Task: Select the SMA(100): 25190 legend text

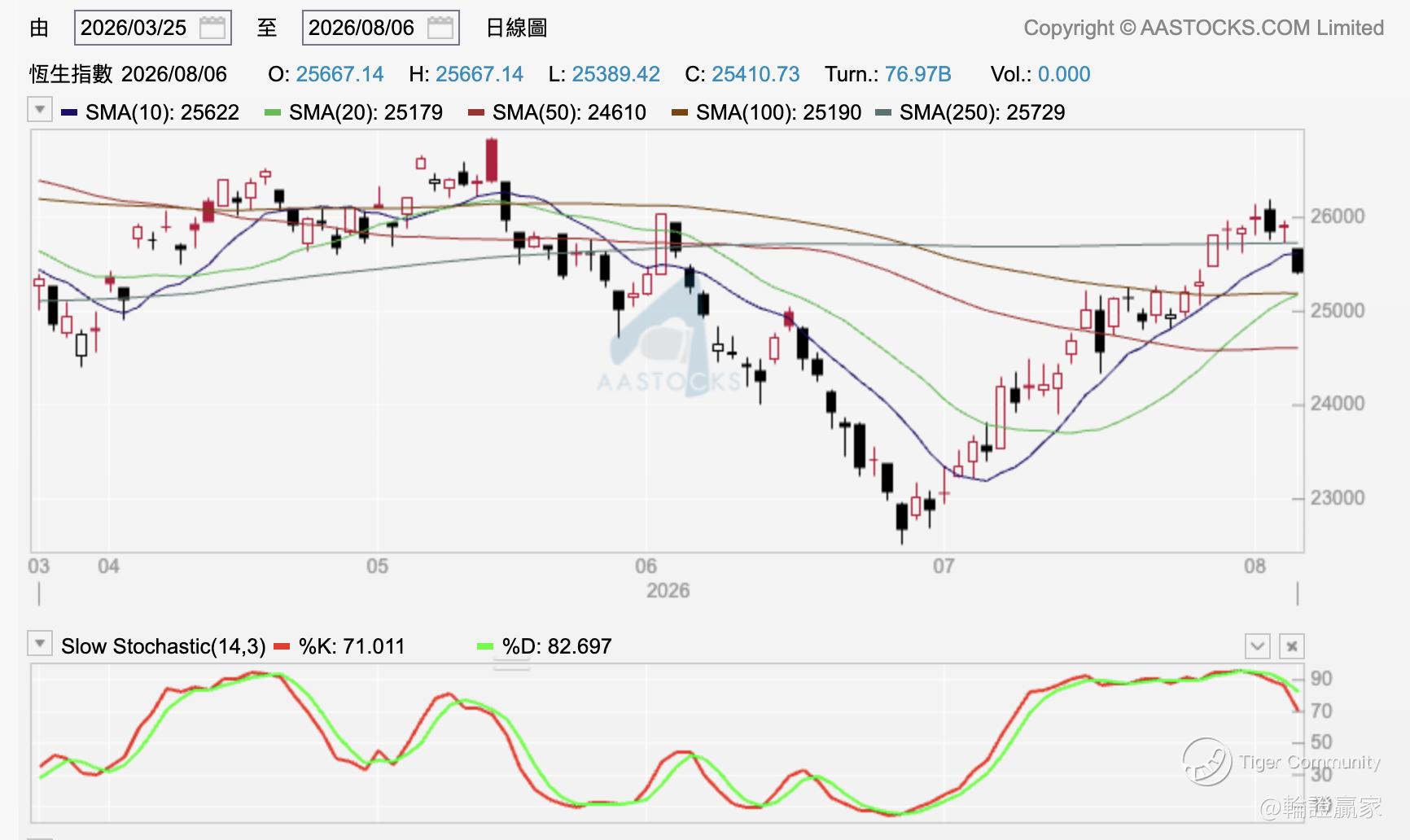Action: pos(778,112)
